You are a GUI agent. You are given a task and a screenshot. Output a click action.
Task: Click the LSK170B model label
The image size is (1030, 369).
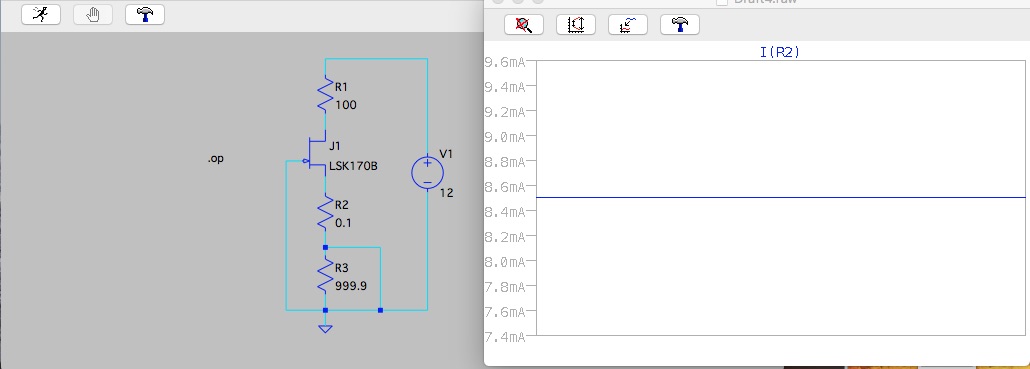[353, 166]
